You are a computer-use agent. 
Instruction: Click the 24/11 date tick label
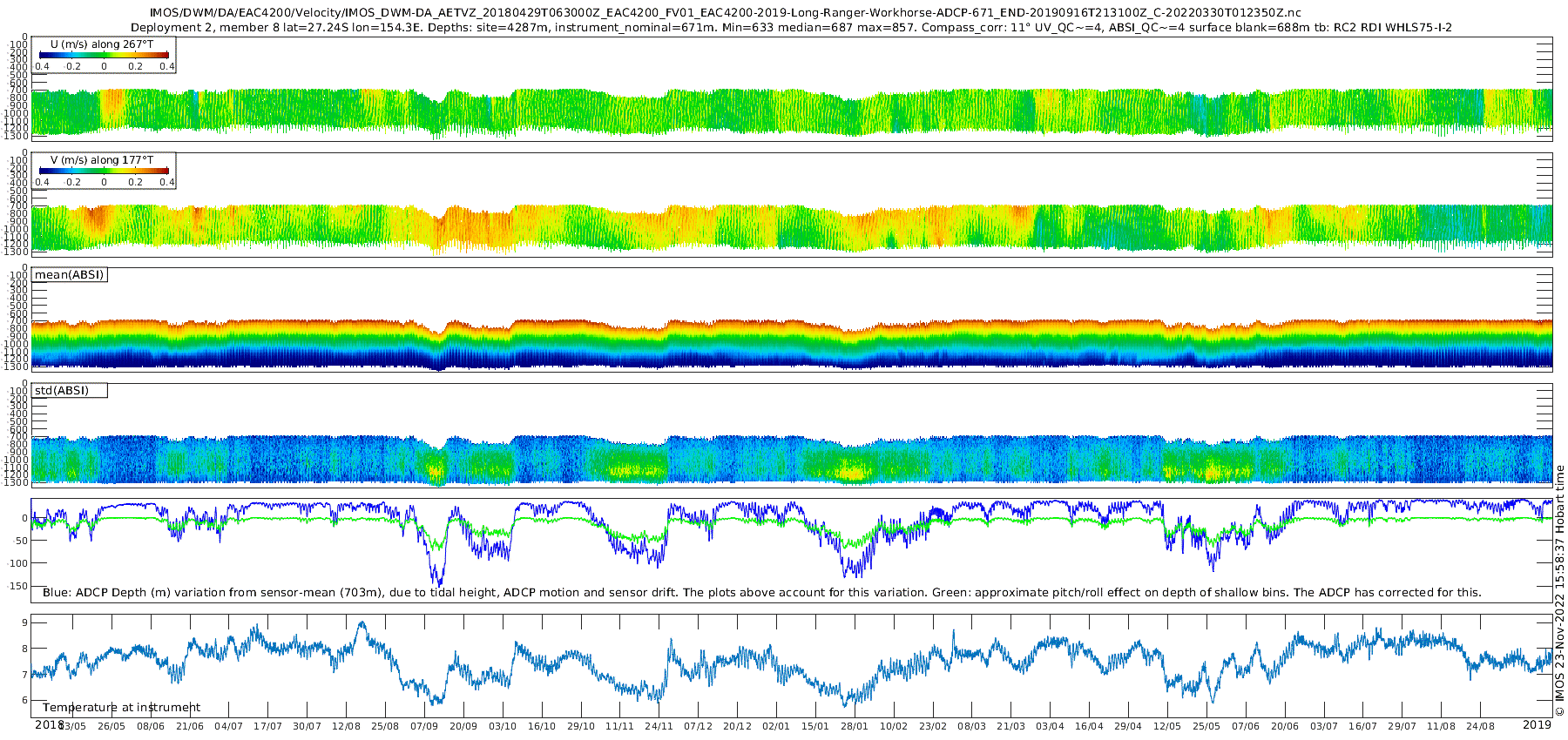point(659,726)
